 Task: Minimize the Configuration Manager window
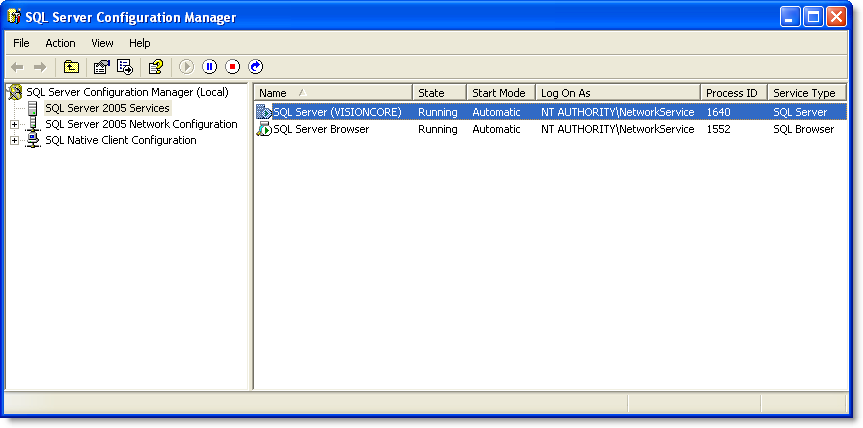pos(790,17)
